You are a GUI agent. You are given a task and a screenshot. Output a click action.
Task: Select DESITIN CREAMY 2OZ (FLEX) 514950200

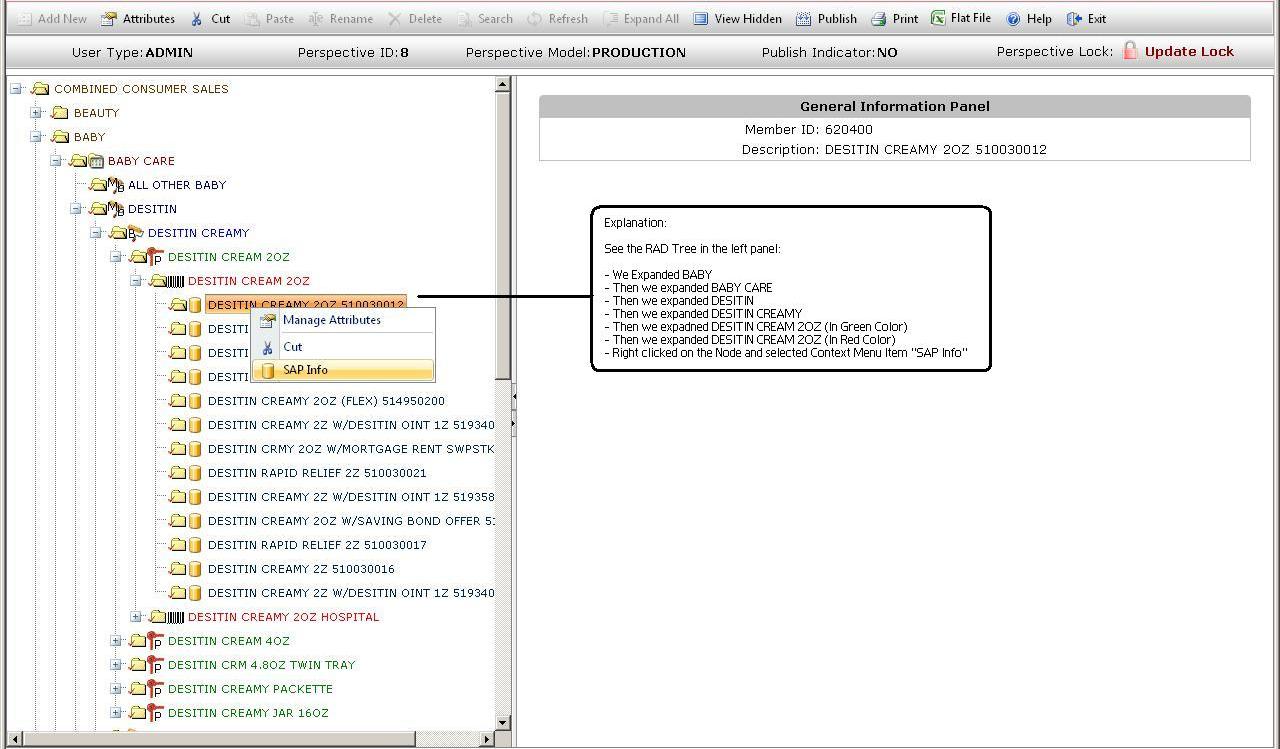pyautogui.click(x=326, y=401)
